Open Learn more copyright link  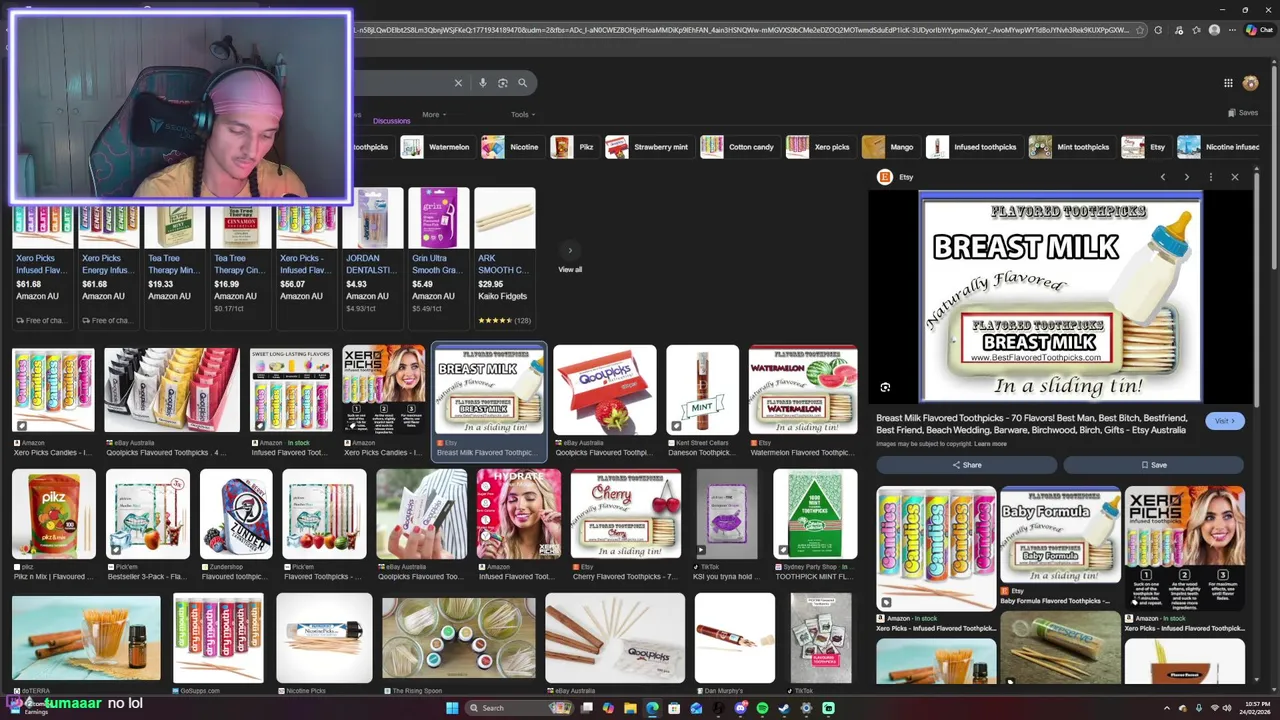(990, 444)
